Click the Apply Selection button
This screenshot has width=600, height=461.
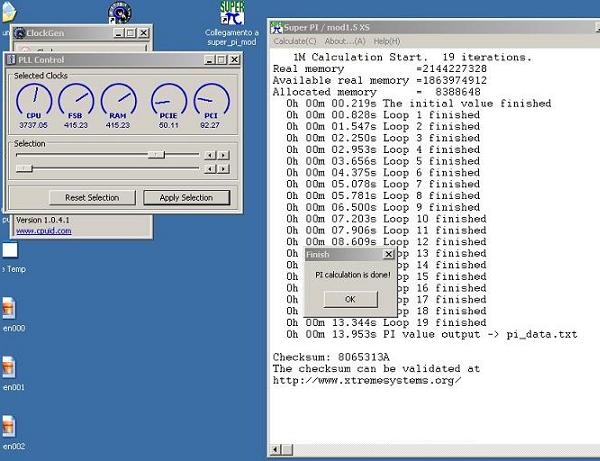186,197
